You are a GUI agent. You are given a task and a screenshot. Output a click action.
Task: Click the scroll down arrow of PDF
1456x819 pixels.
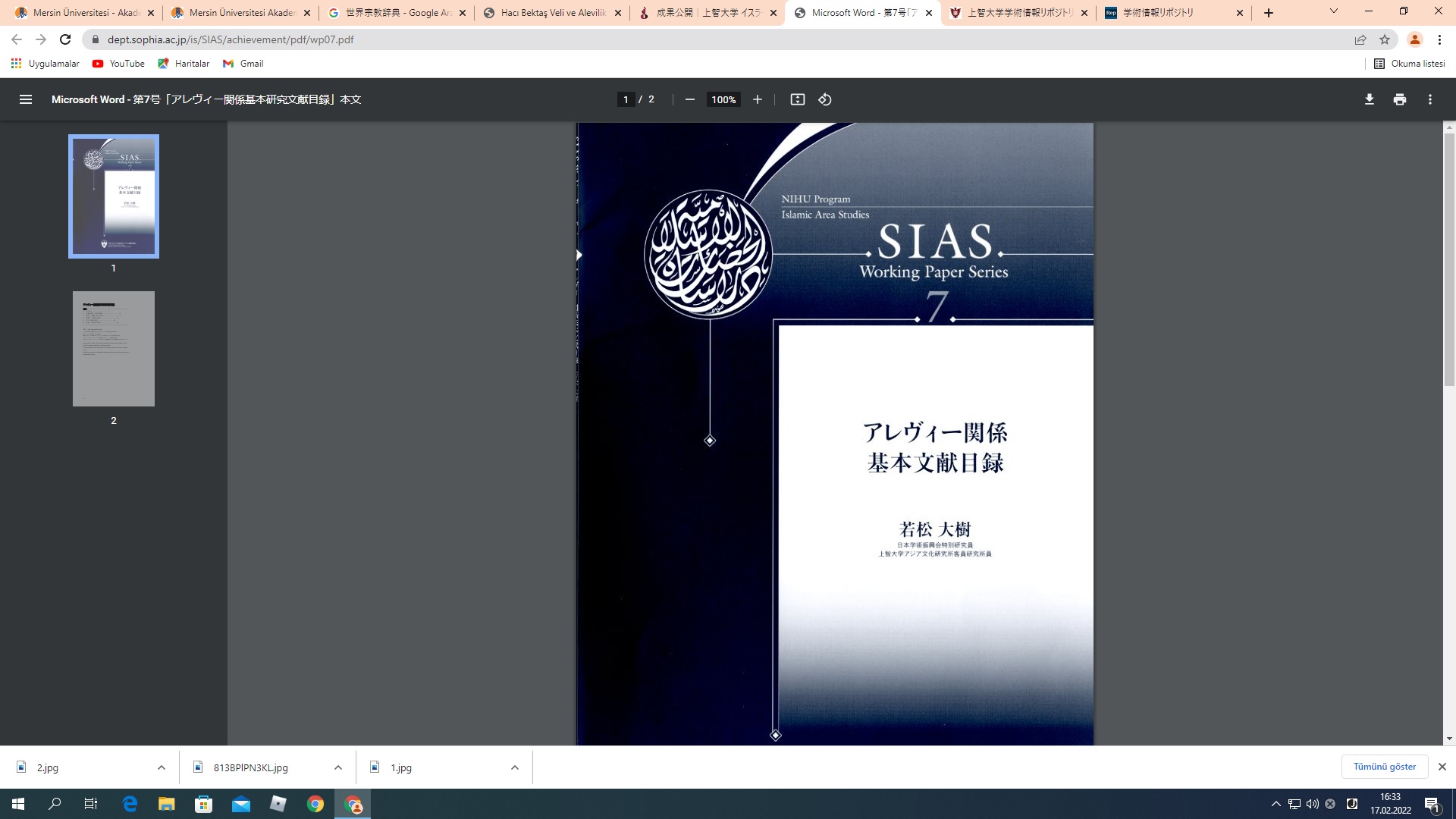point(1449,739)
